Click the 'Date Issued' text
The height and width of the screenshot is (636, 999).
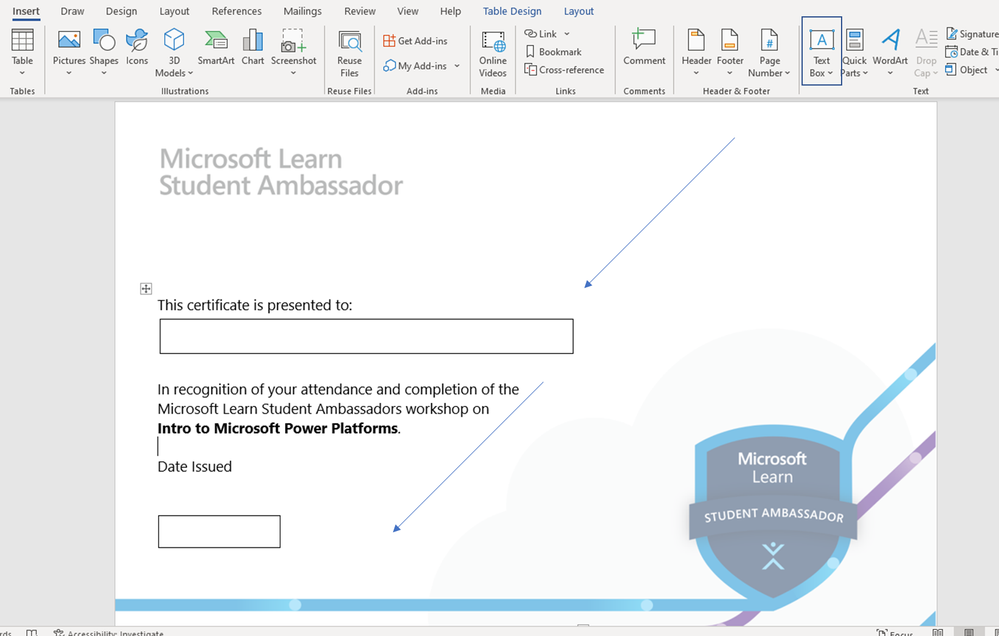194,466
